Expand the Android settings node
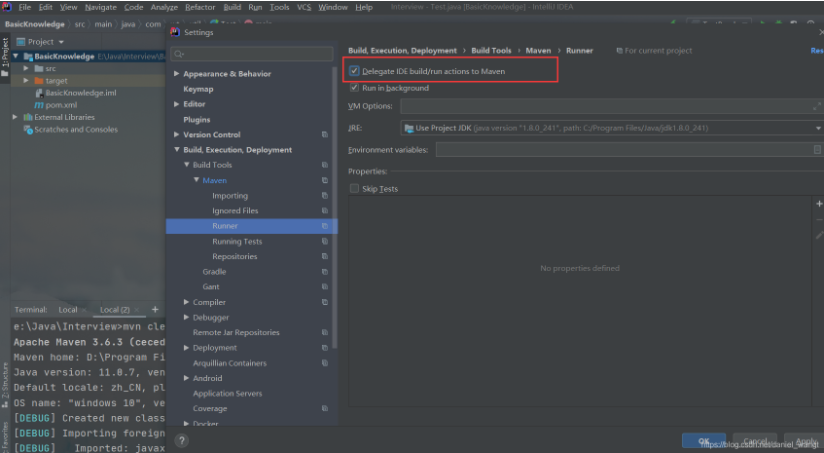This screenshot has height=453, width=824. coord(187,378)
